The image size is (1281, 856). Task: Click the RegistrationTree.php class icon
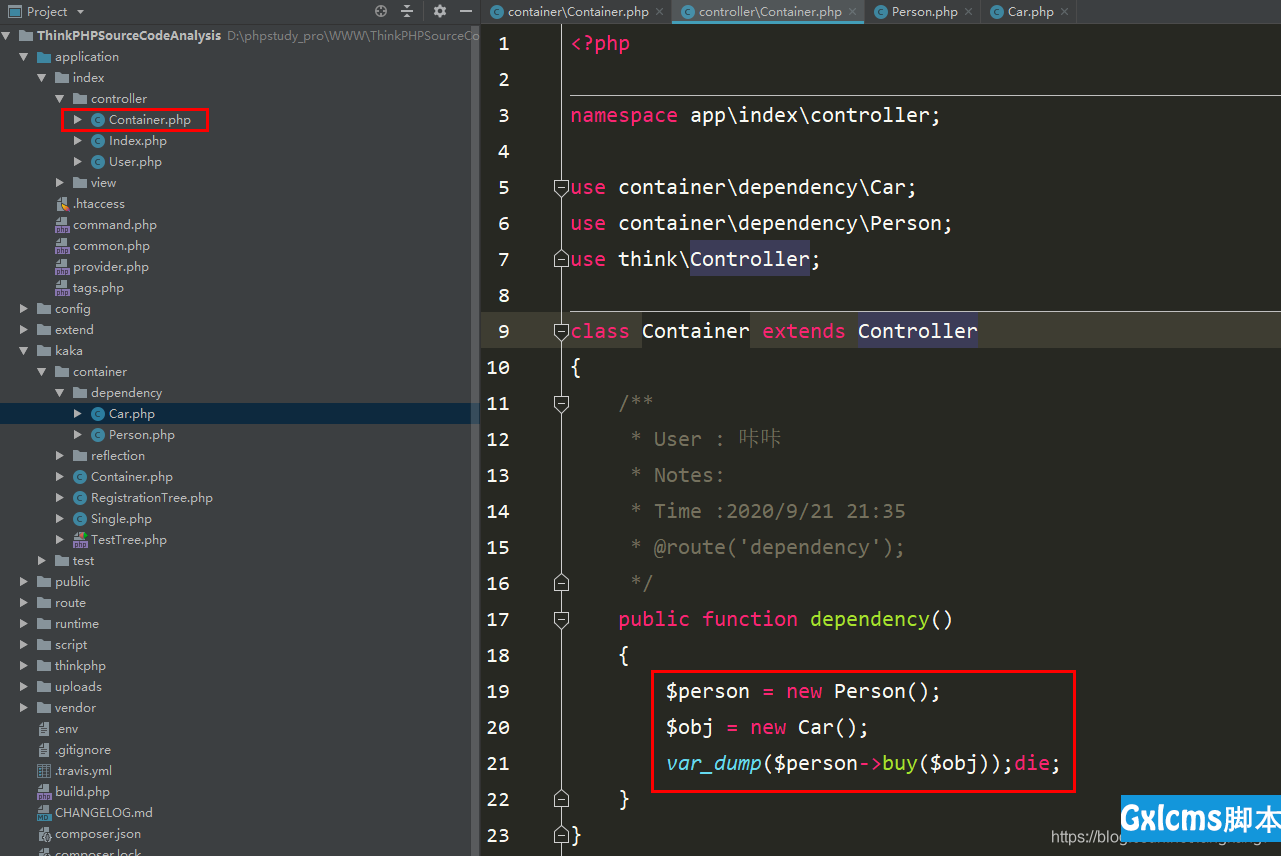point(80,498)
